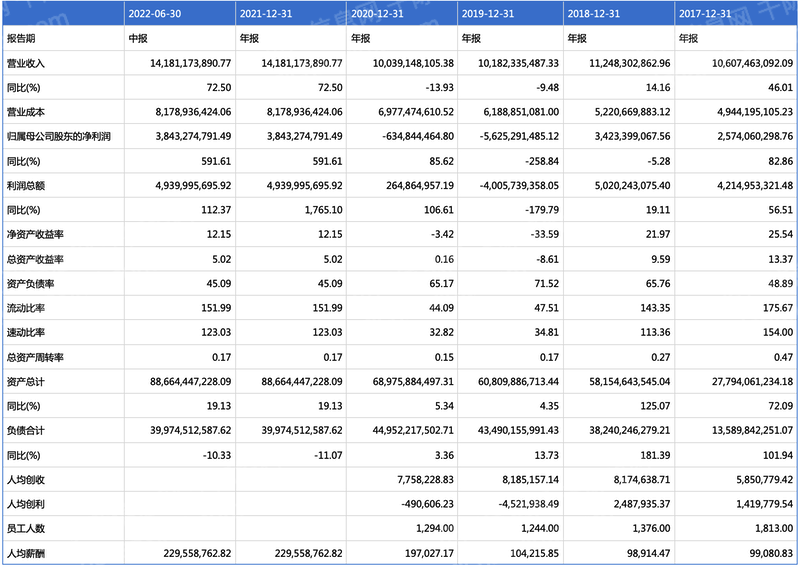Select the 人均创利 row label

[x=26, y=504]
